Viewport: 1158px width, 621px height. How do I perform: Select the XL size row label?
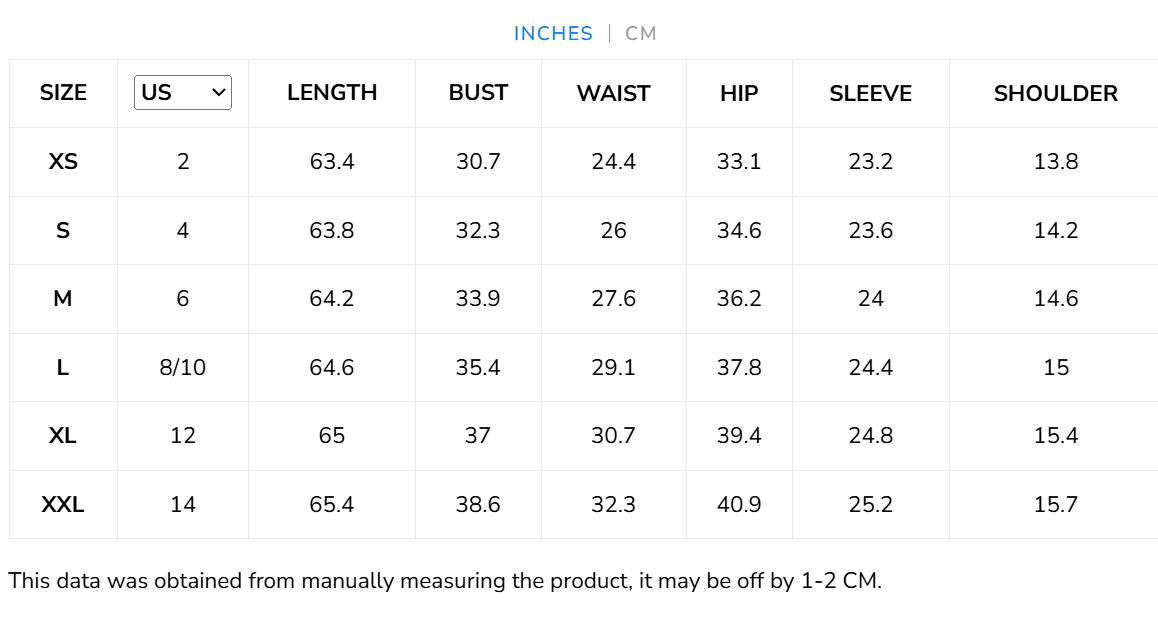(x=63, y=435)
